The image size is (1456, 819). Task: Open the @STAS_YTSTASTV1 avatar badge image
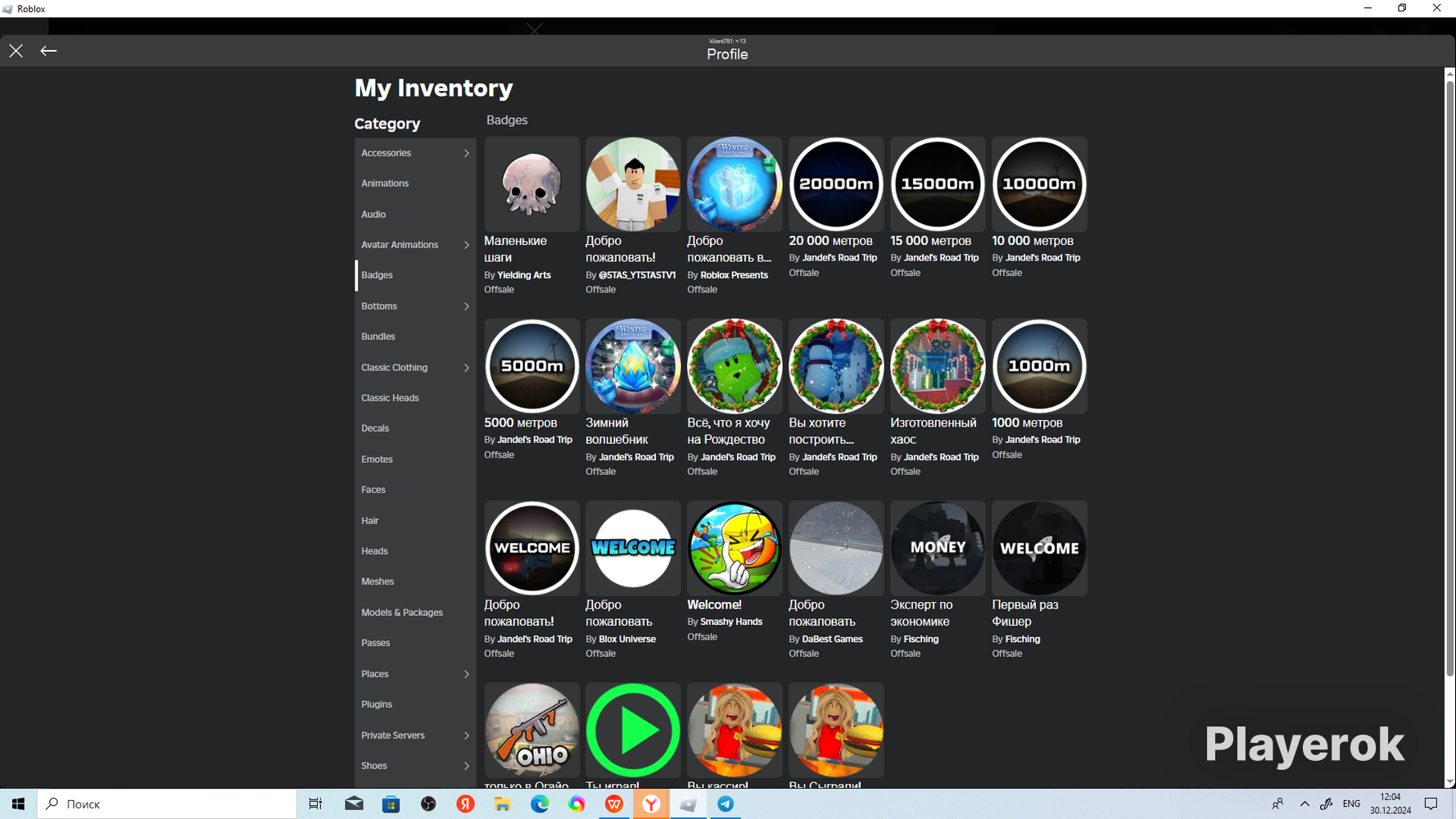(633, 183)
